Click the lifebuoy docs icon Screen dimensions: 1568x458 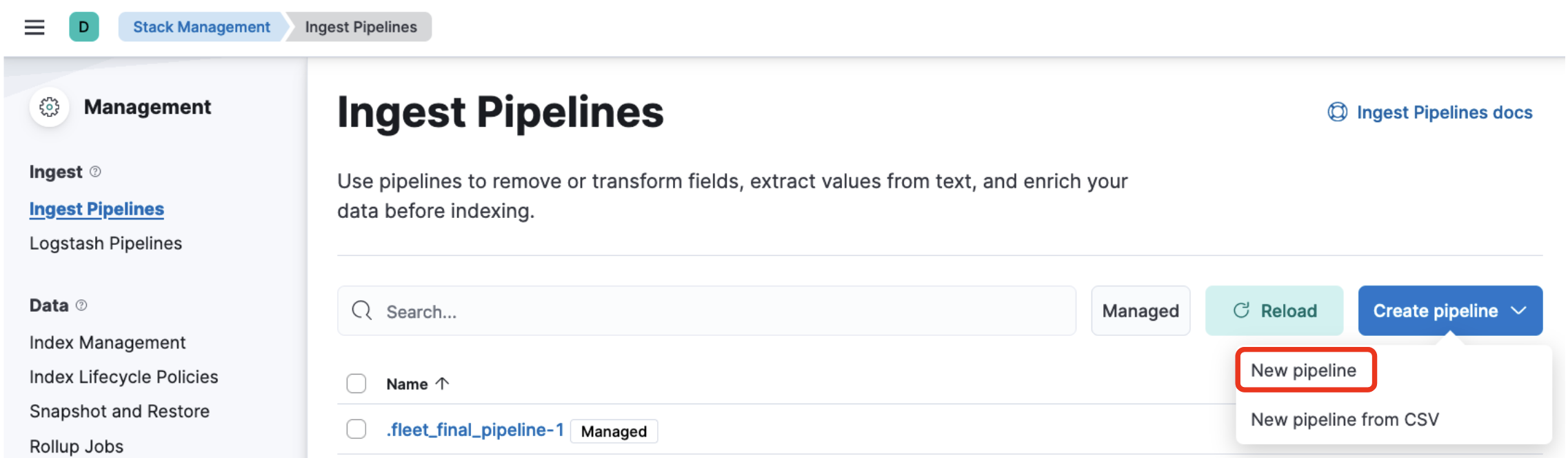[1337, 112]
